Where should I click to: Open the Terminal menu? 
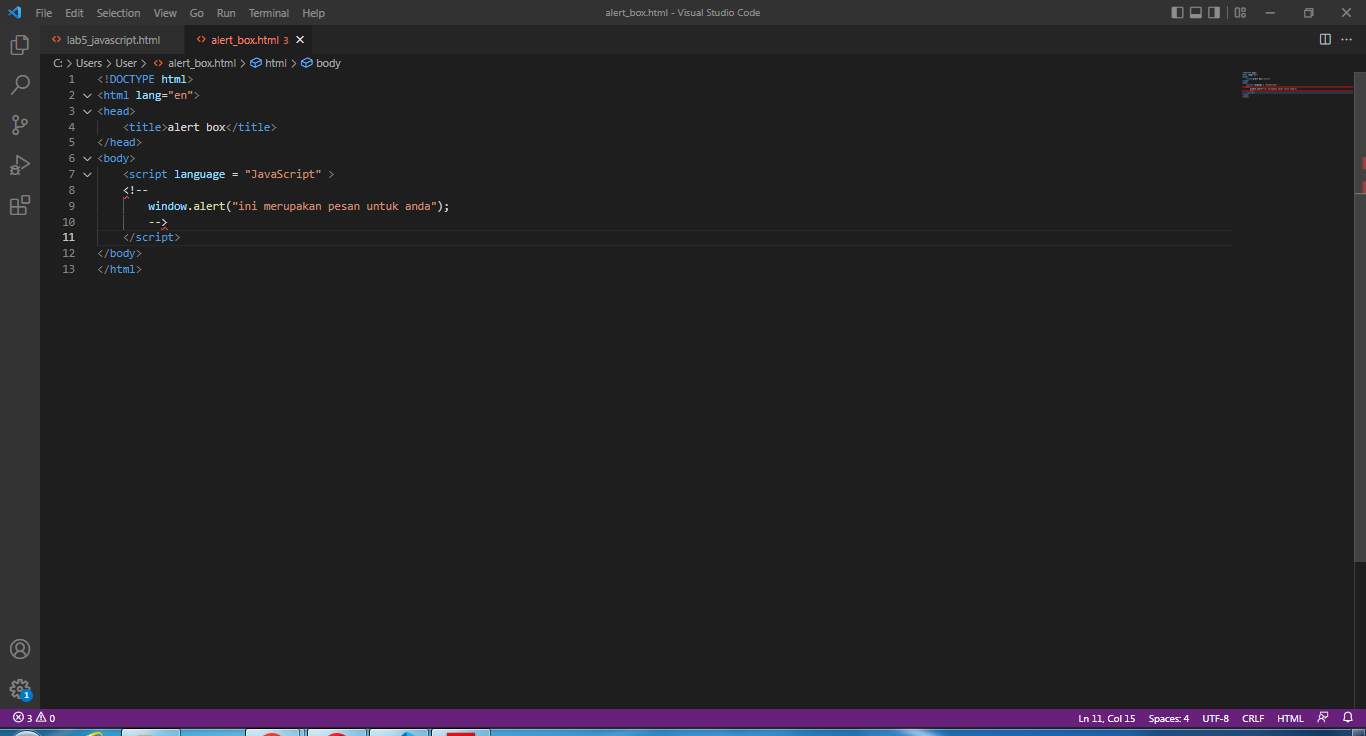click(x=268, y=13)
